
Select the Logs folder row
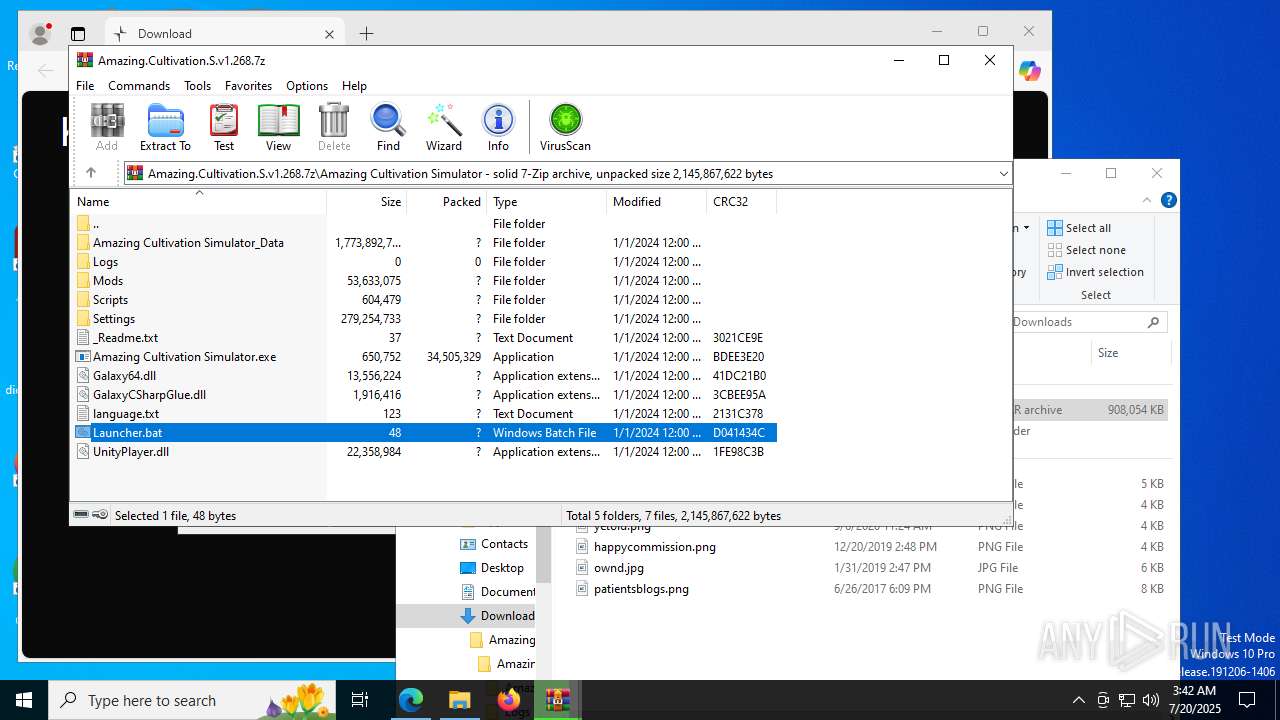pos(424,262)
